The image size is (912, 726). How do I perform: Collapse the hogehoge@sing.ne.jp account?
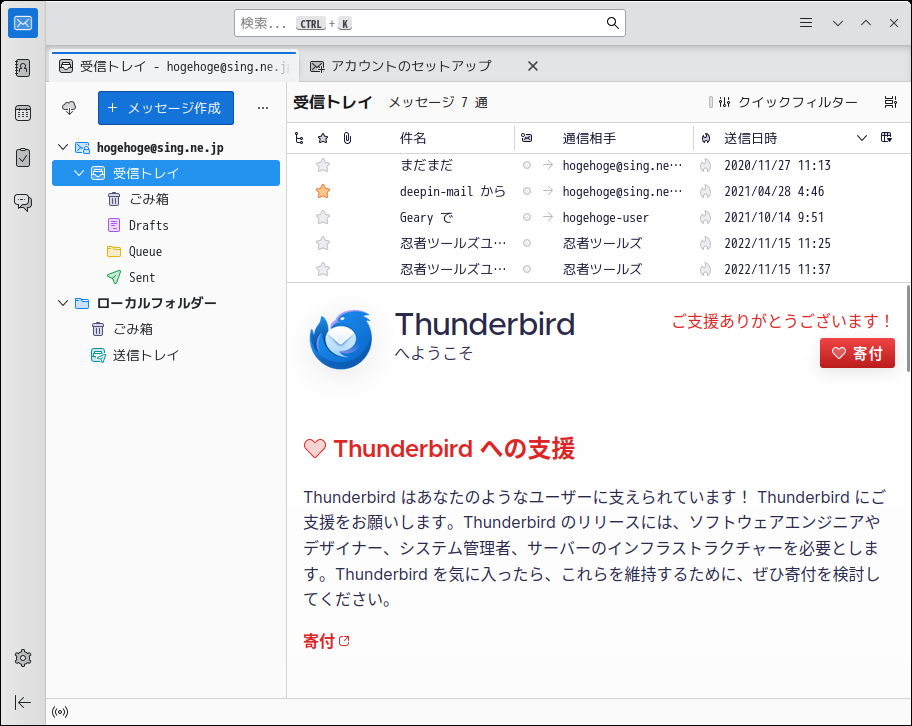click(x=63, y=147)
